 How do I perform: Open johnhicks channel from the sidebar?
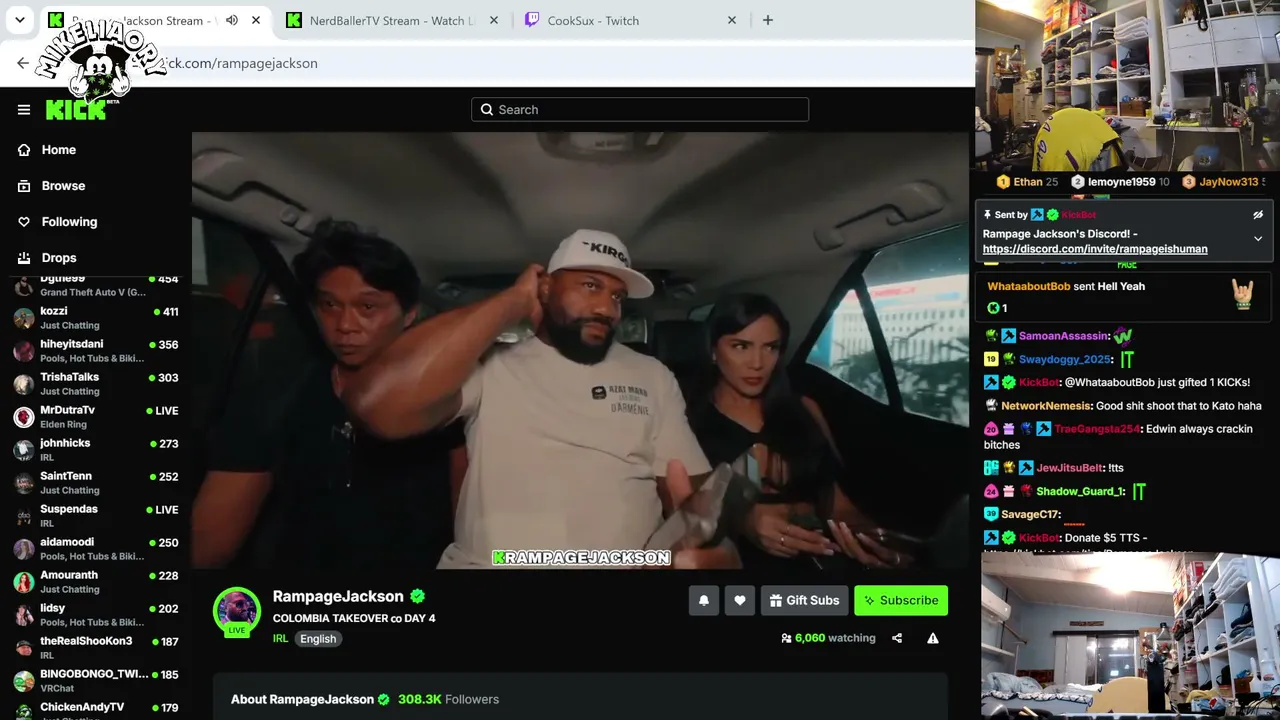[x=96, y=450]
